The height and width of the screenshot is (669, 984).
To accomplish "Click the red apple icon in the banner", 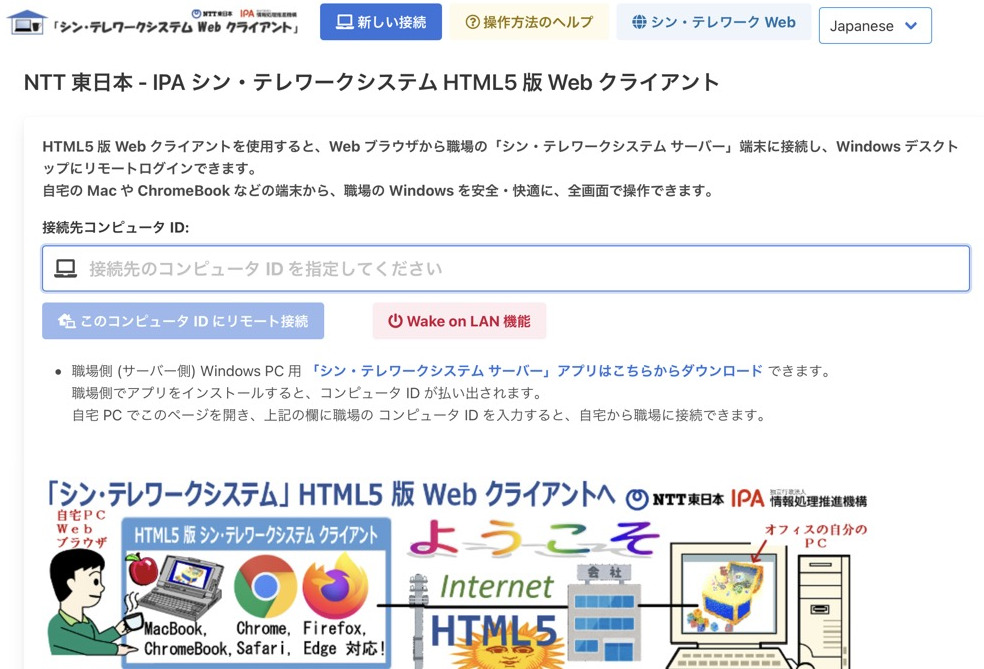I will (x=142, y=569).
